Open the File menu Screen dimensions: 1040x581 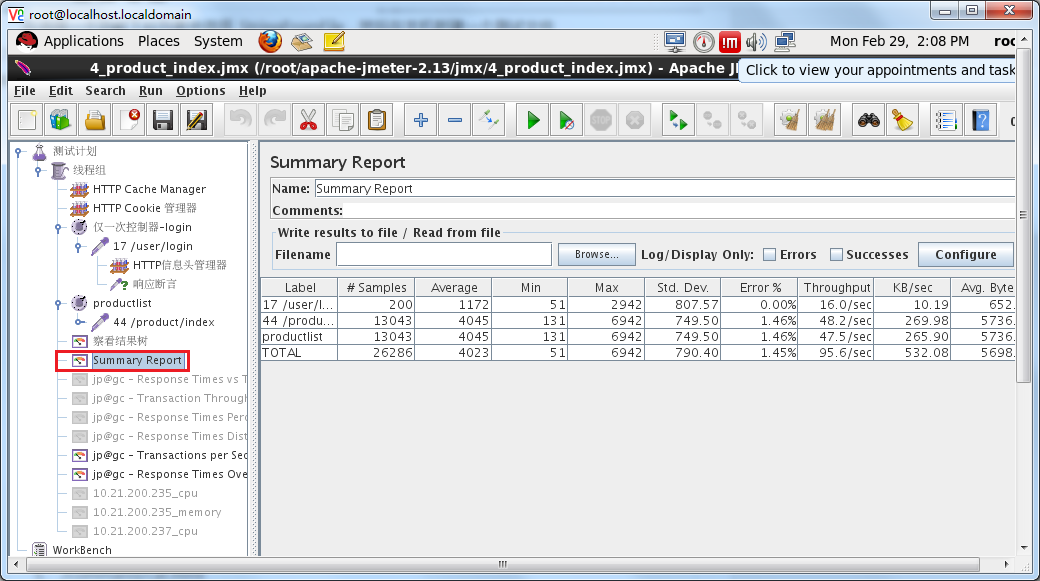coord(25,90)
